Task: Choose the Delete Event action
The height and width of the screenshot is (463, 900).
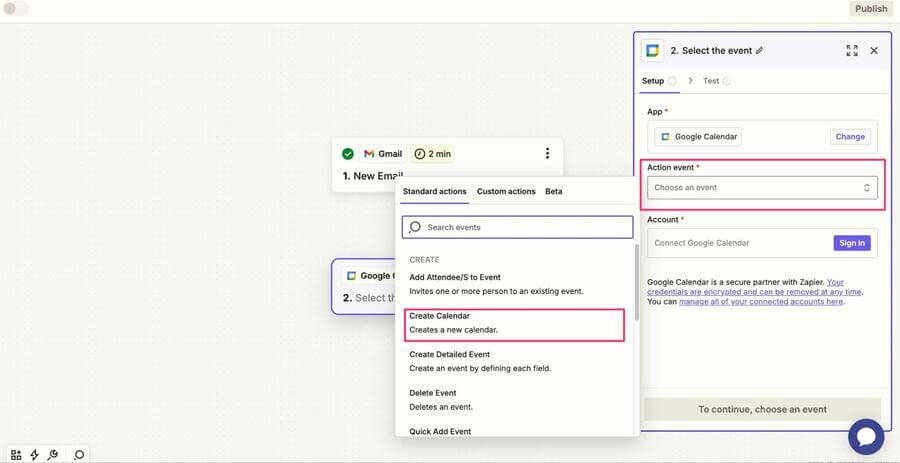Action: click(x=515, y=400)
